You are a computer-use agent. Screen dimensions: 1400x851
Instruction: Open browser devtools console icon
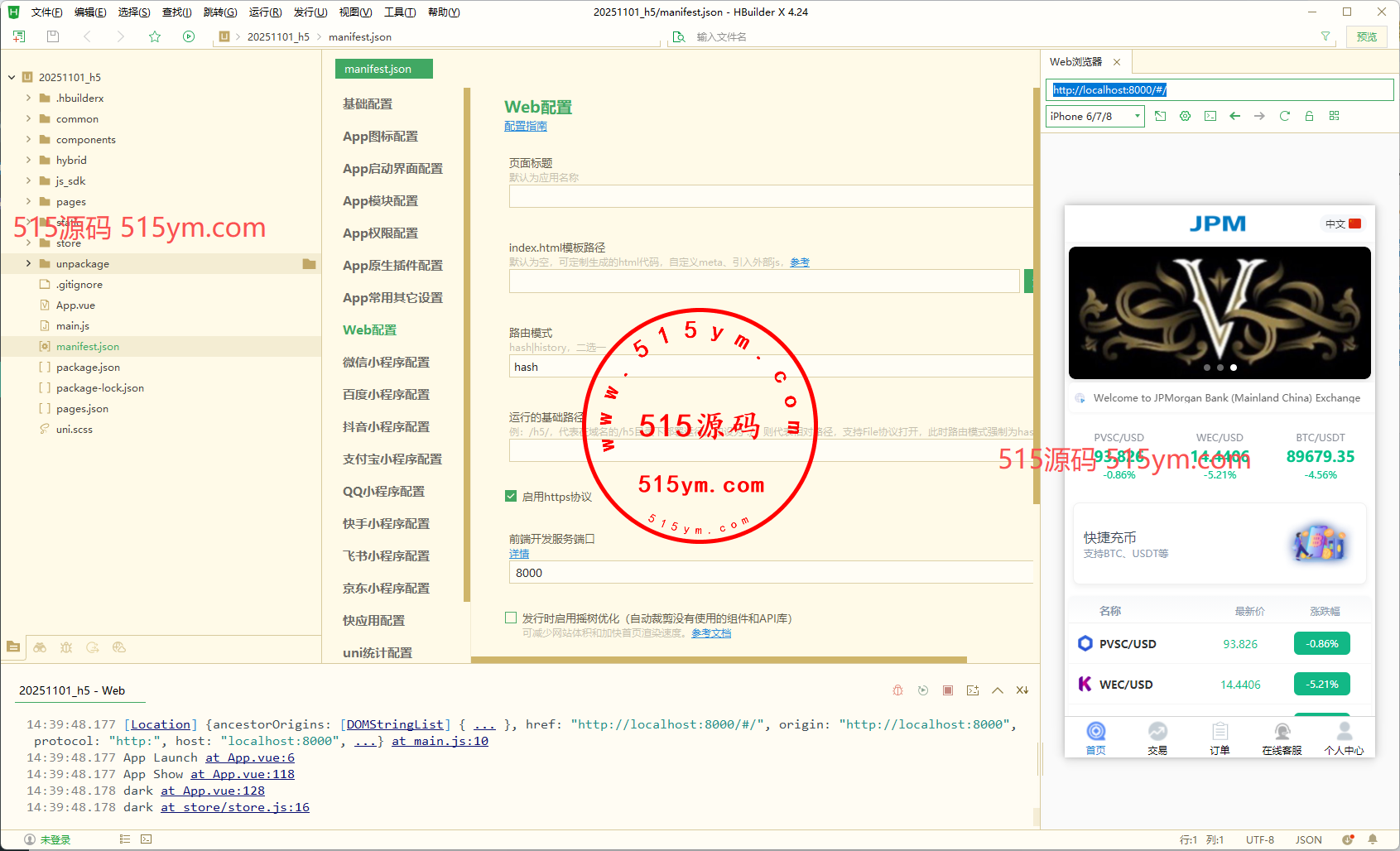tap(1210, 116)
